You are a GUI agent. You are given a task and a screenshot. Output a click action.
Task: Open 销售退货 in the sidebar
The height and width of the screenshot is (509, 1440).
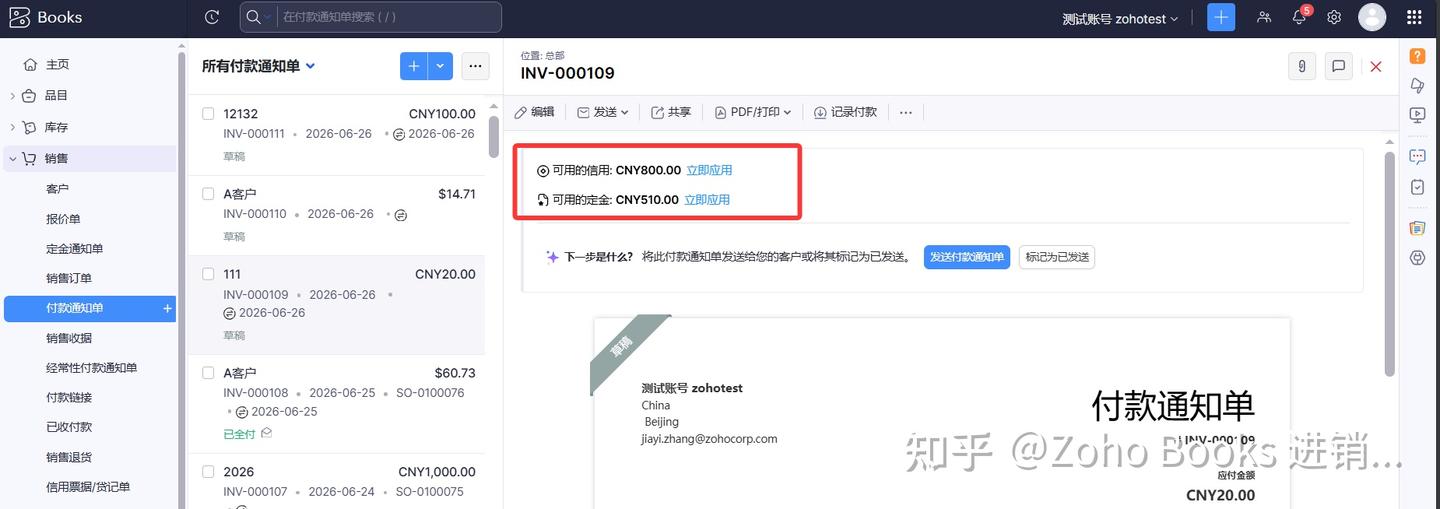pyautogui.click(x=69, y=457)
